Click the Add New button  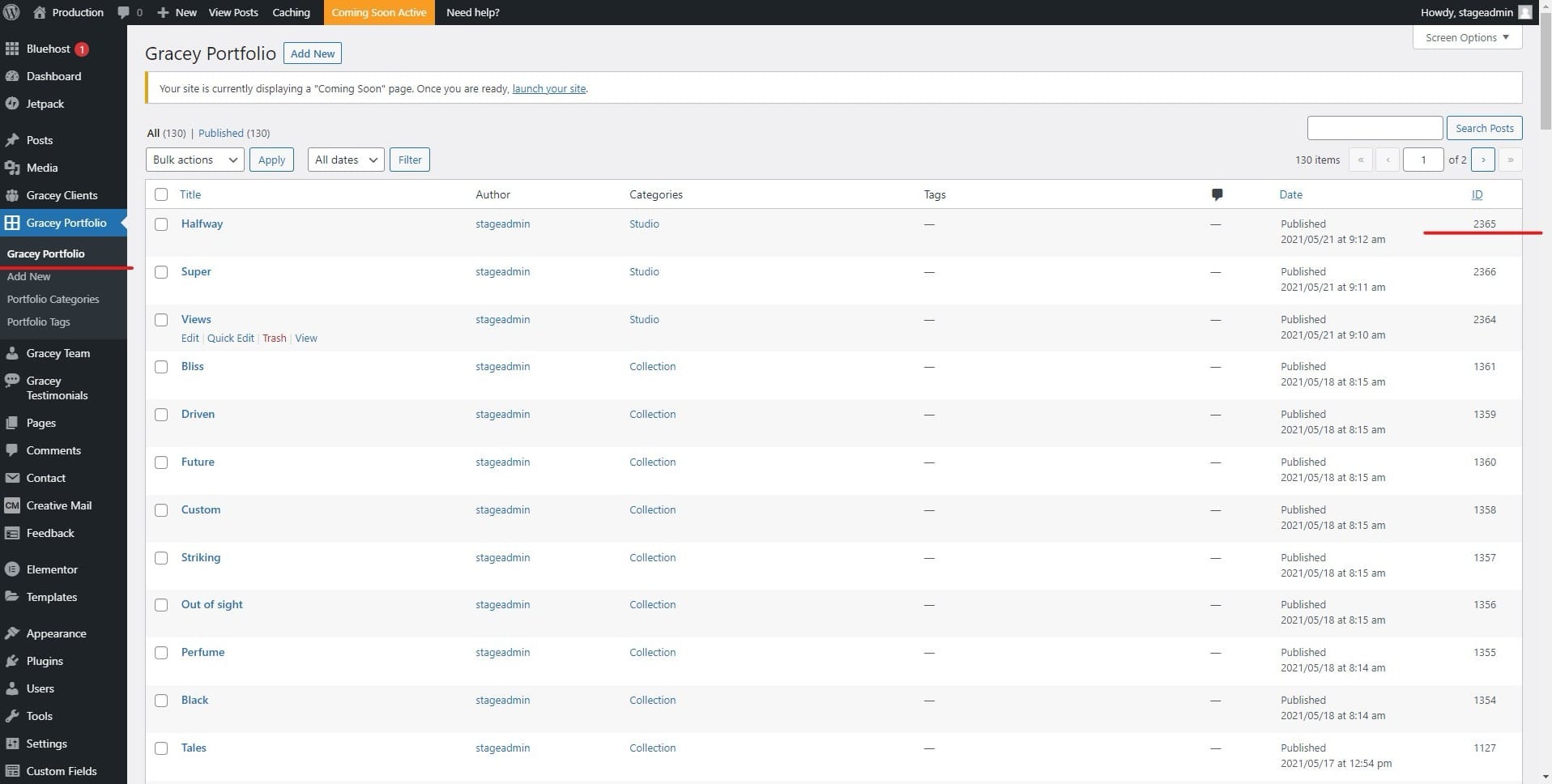[312, 53]
